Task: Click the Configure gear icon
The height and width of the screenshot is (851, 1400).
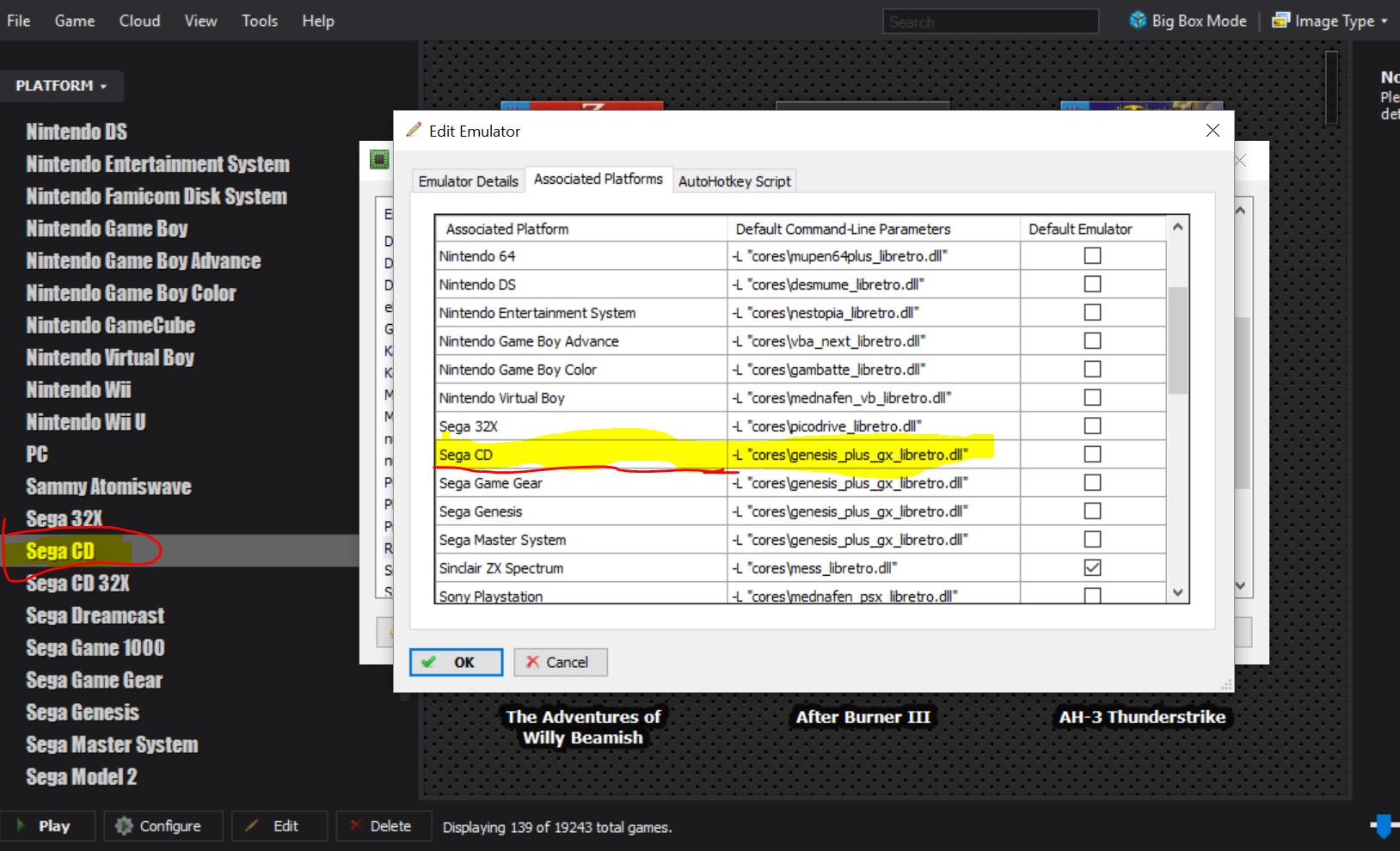Action: coord(124,826)
